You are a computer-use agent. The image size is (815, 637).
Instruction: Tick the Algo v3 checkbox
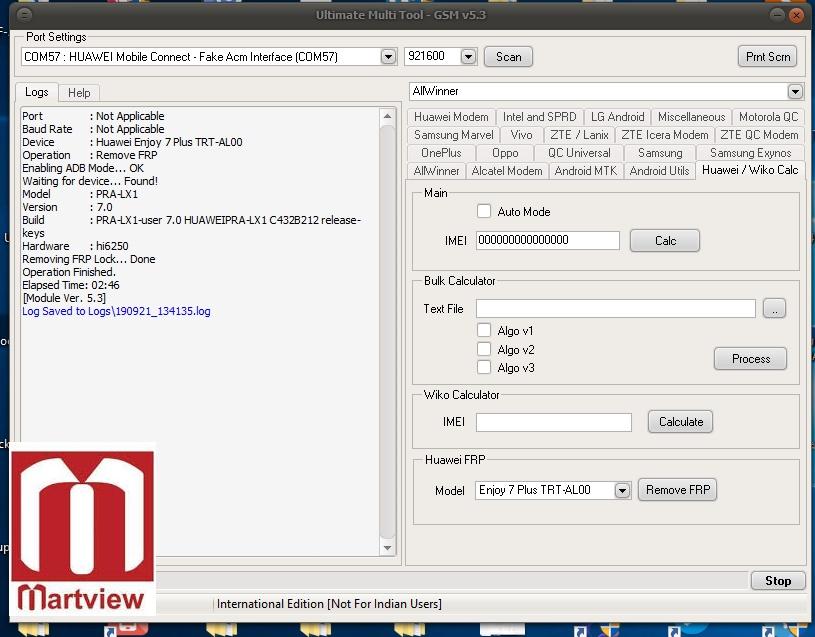tap(484, 367)
